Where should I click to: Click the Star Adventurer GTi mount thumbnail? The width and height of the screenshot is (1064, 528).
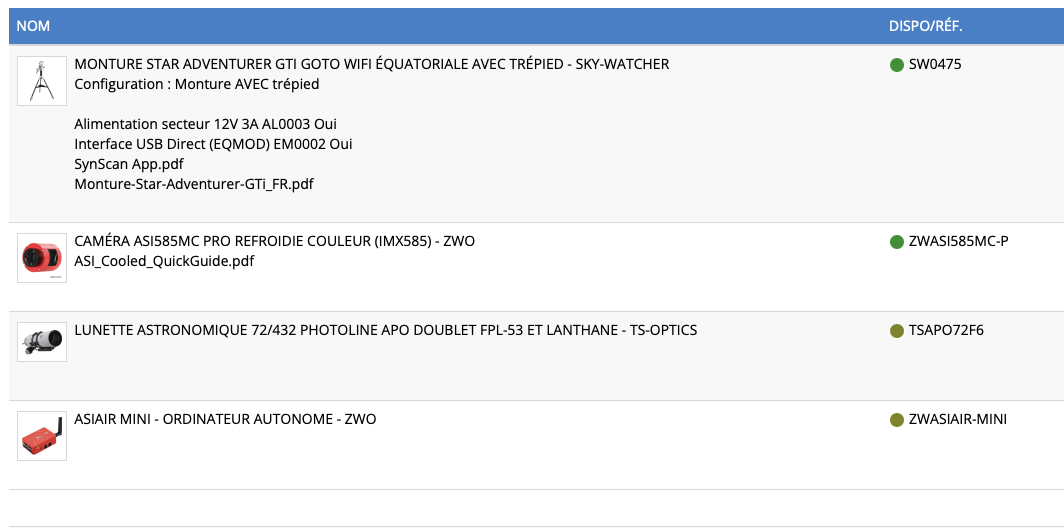click(x=42, y=81)
